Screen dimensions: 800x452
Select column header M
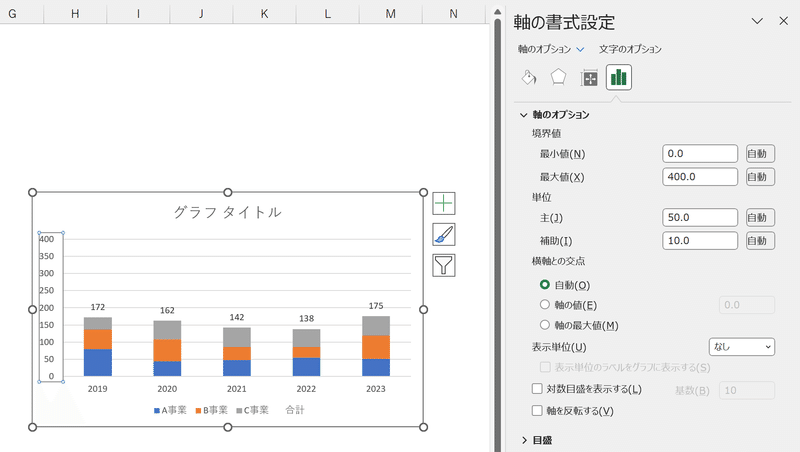[x=391, y=14]
